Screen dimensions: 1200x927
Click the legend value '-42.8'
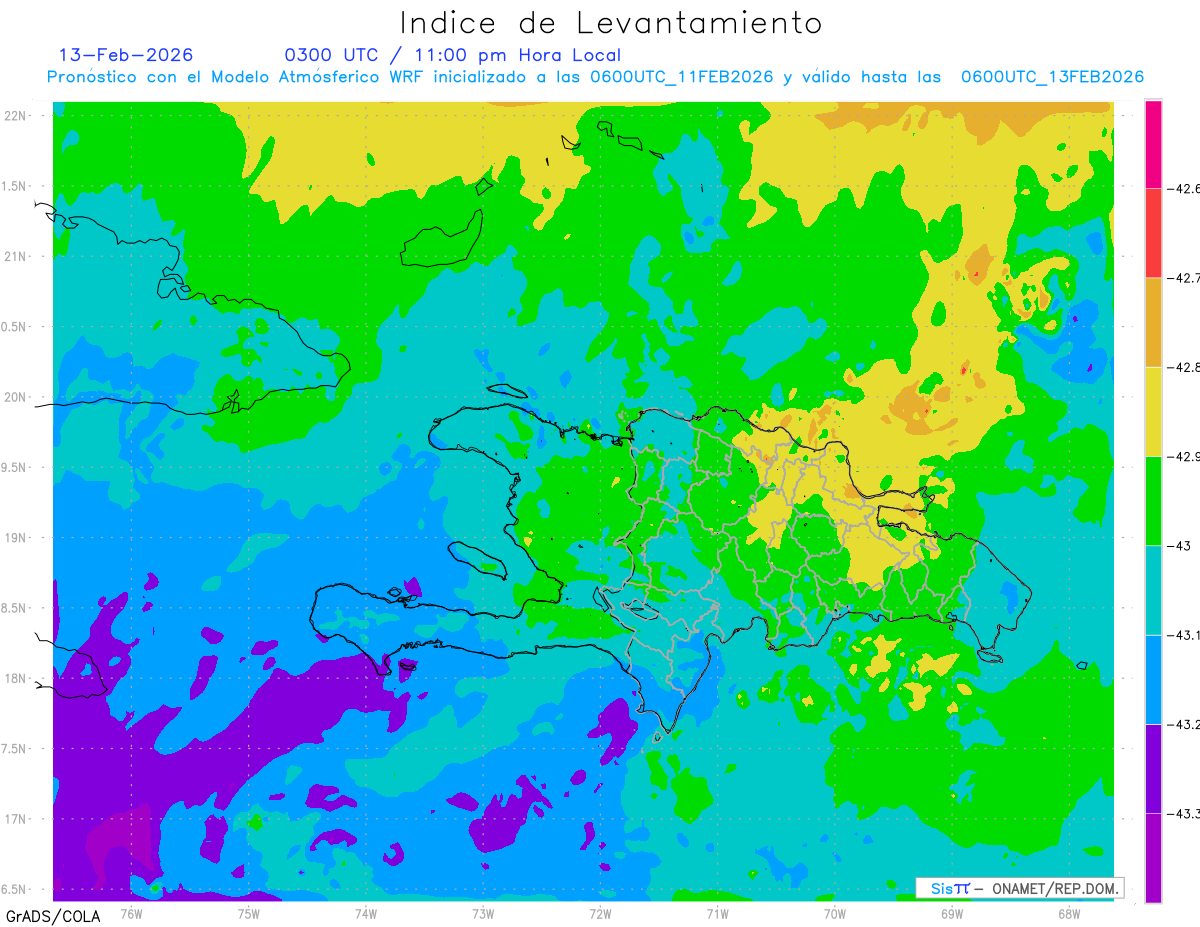click(x=1183, y=367)
